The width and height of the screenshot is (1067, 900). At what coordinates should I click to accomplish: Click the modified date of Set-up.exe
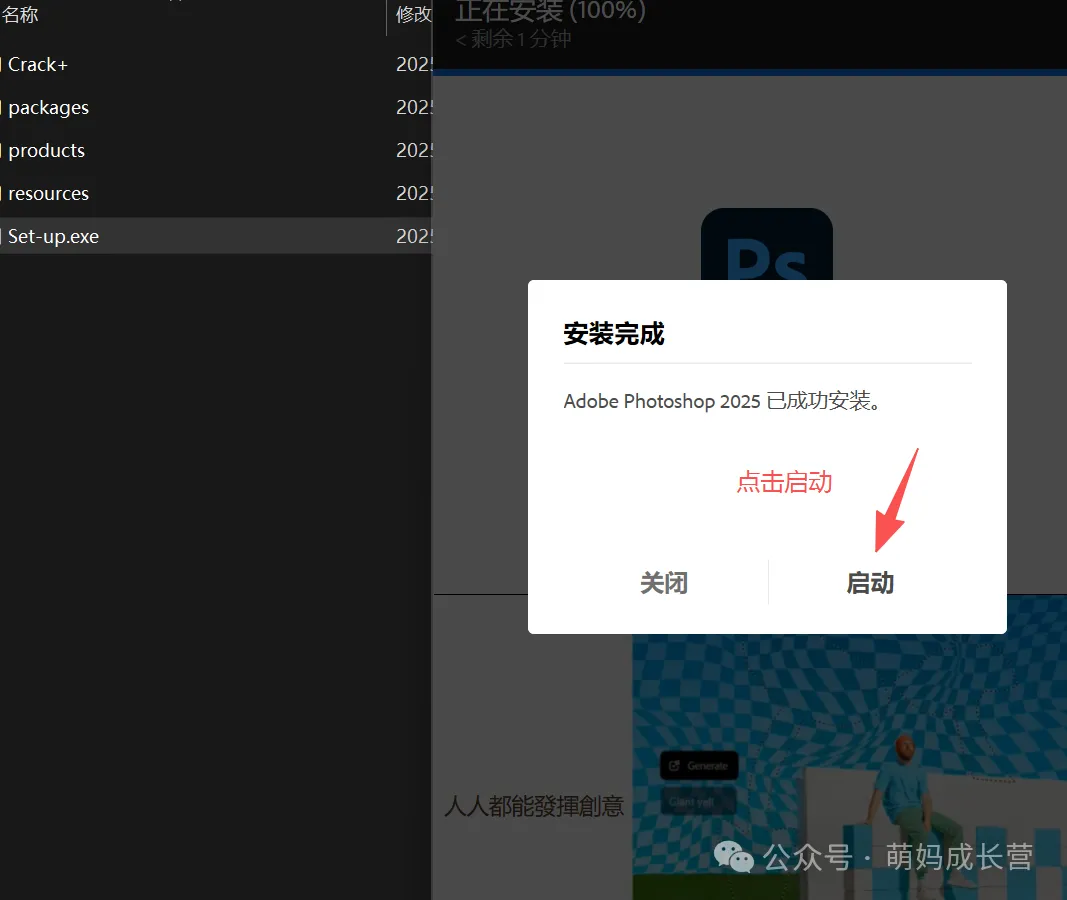click(414, 236)
